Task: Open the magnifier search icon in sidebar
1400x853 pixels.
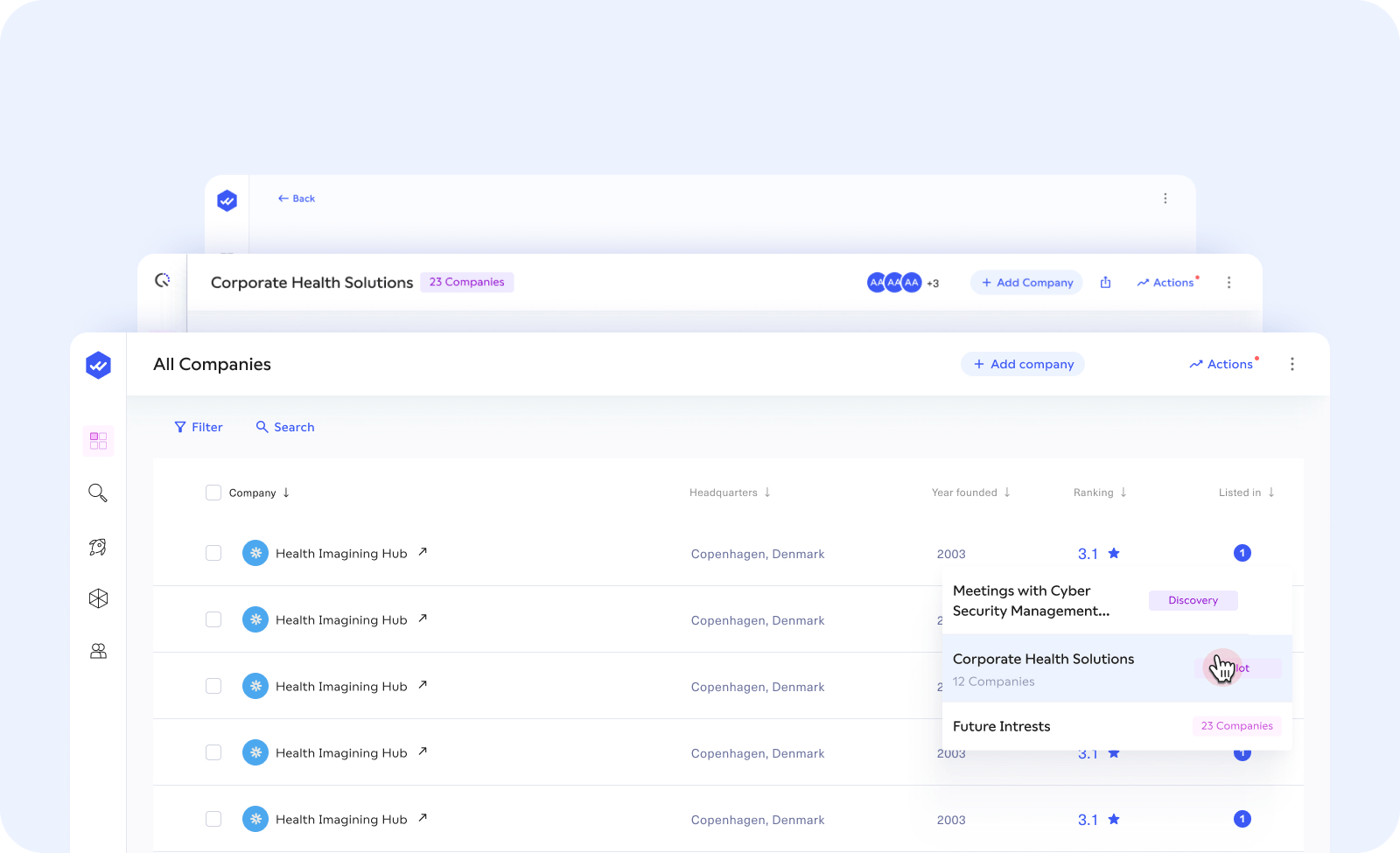Action: pyautogui.click(x=98, y=493)
